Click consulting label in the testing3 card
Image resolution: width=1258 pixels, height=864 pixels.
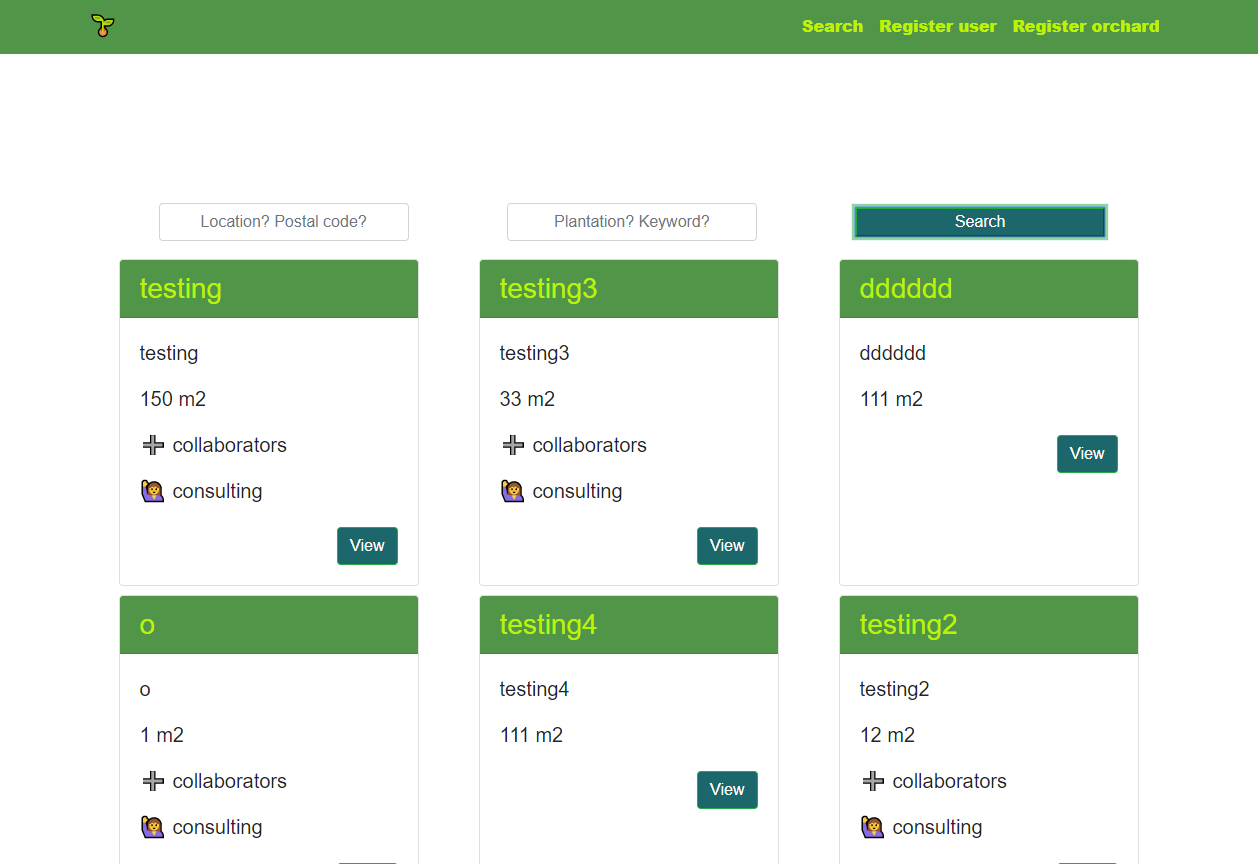click(577, 491)
